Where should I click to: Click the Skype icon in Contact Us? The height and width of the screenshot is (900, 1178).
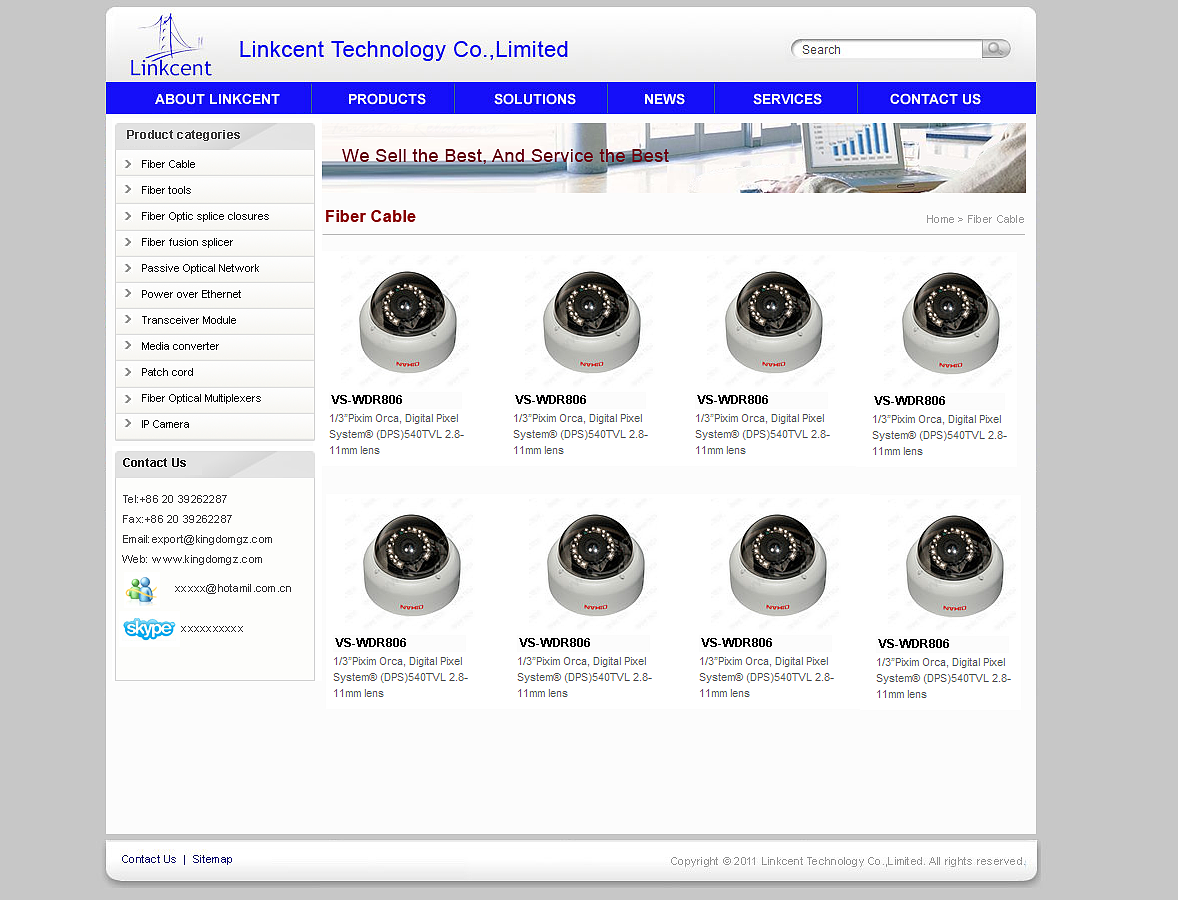148,628
